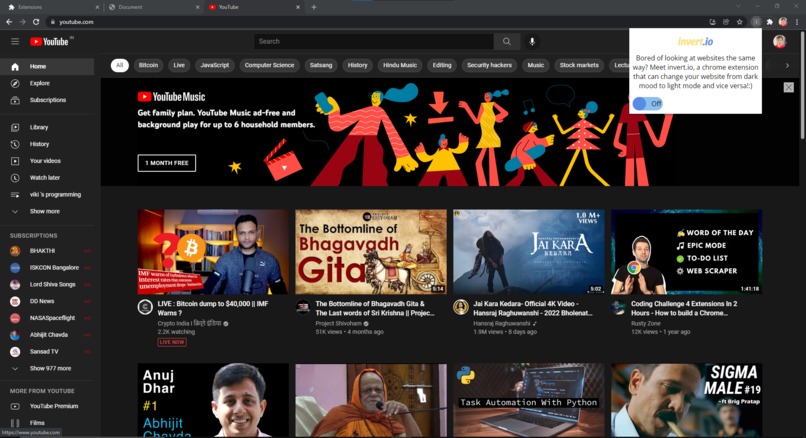Expand Show more in sidebar library
This screenshot has height=438, width=806.
[x=47, y=211]
